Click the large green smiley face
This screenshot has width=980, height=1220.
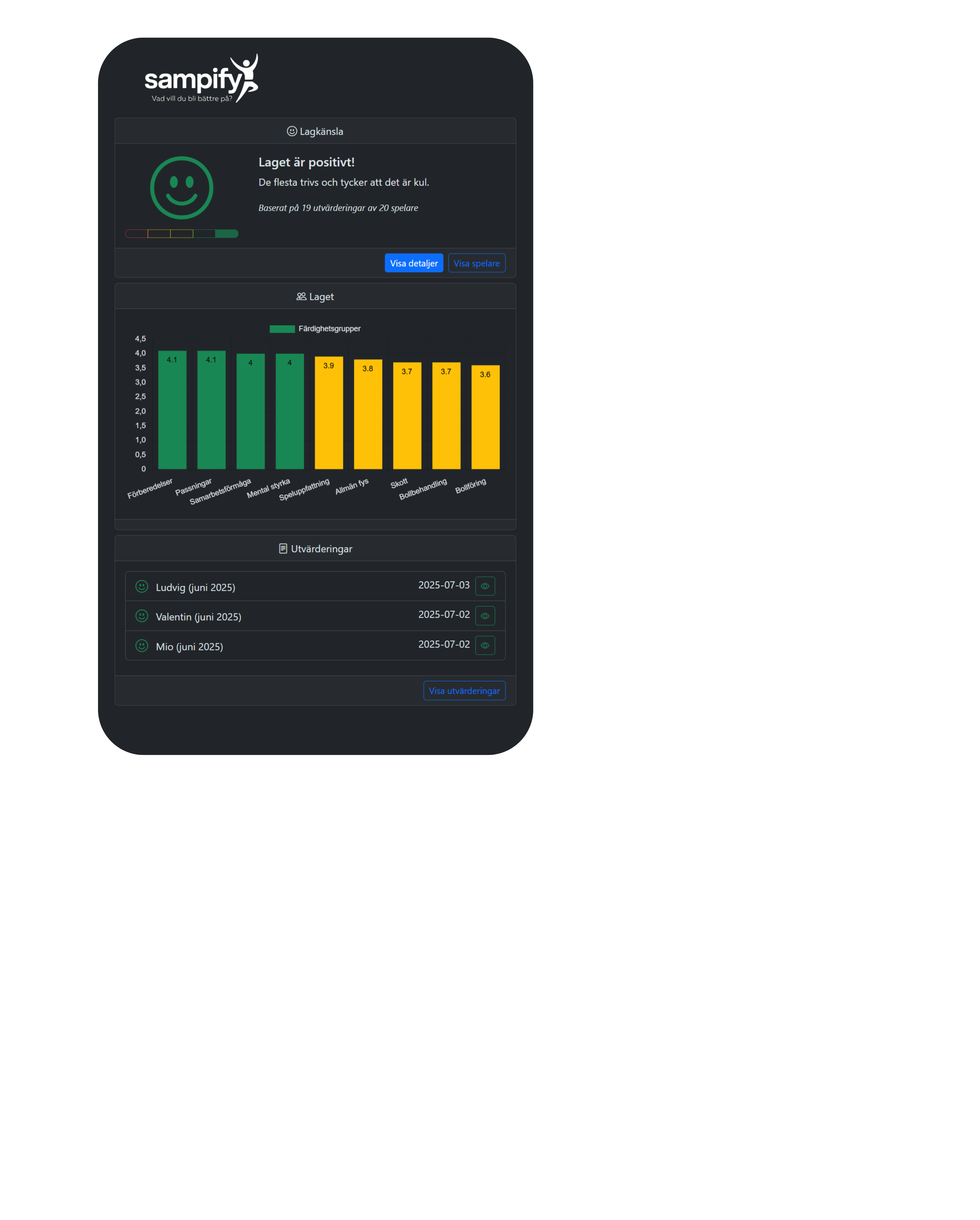(182, 188)
